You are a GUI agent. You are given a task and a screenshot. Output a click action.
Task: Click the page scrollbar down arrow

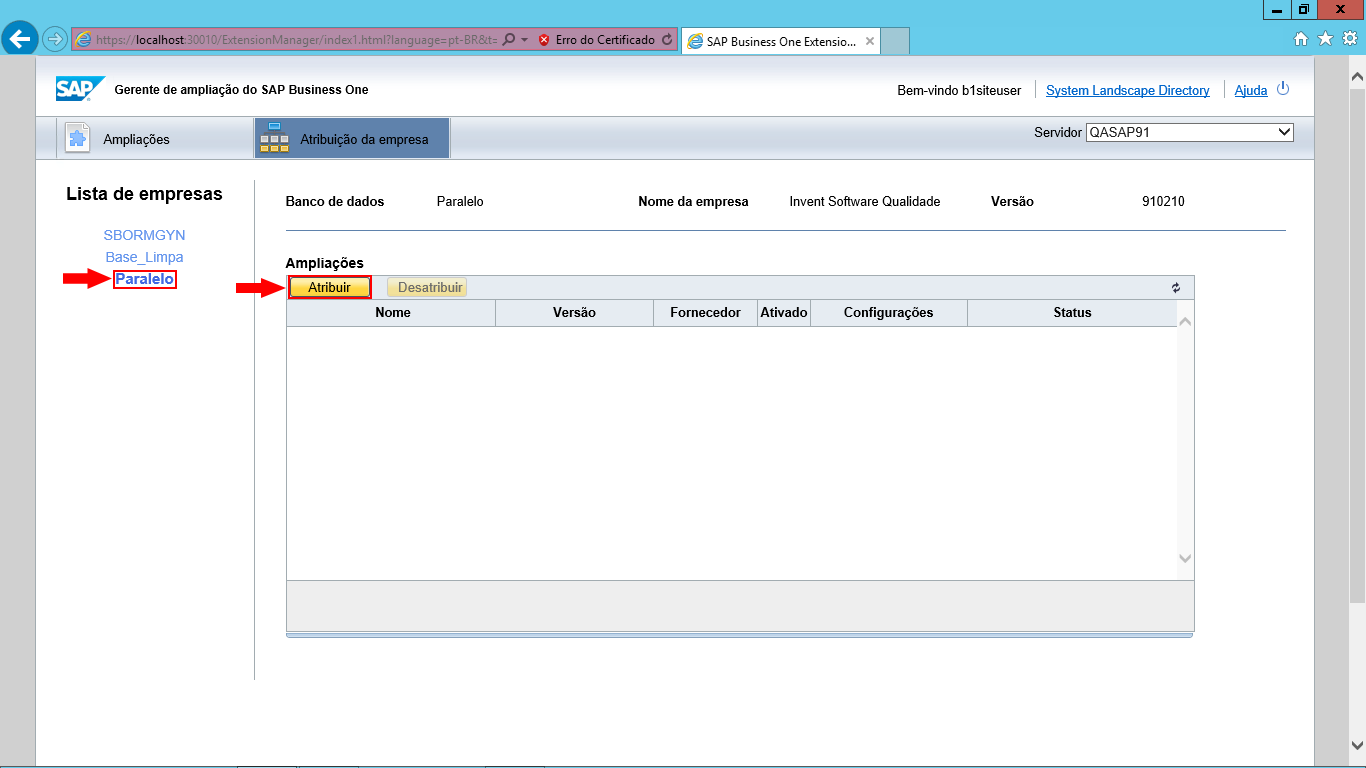[x=1357, y=744]
